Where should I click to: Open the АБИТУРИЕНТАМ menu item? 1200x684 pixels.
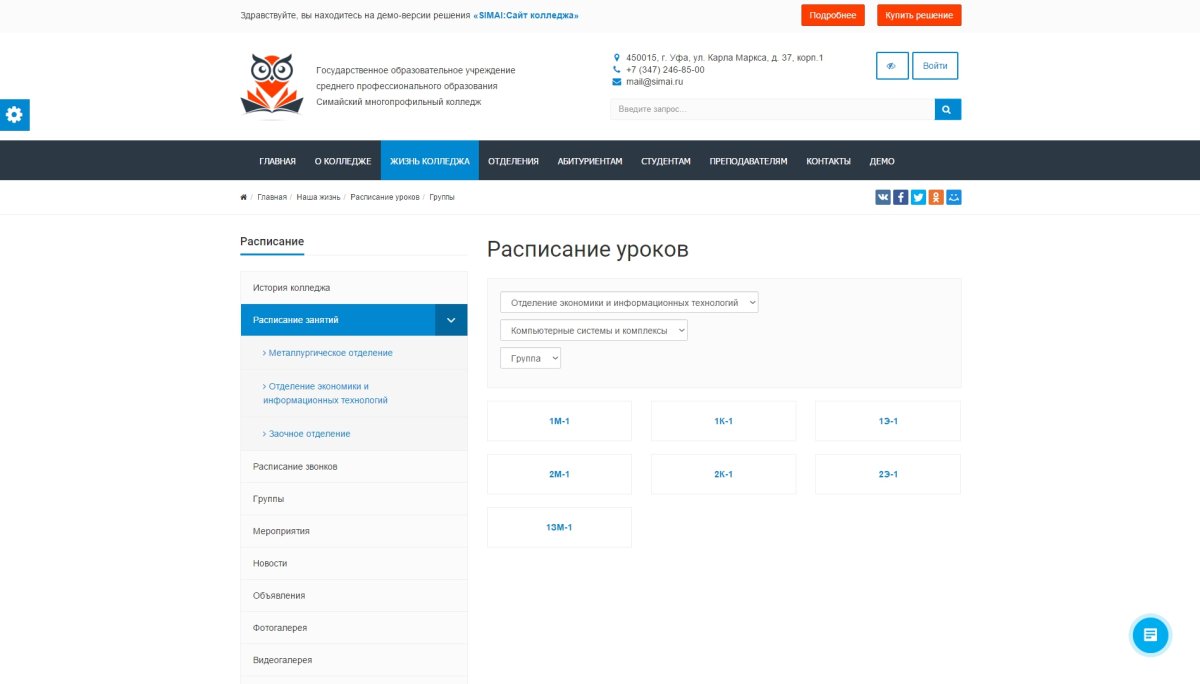point(591,160)
